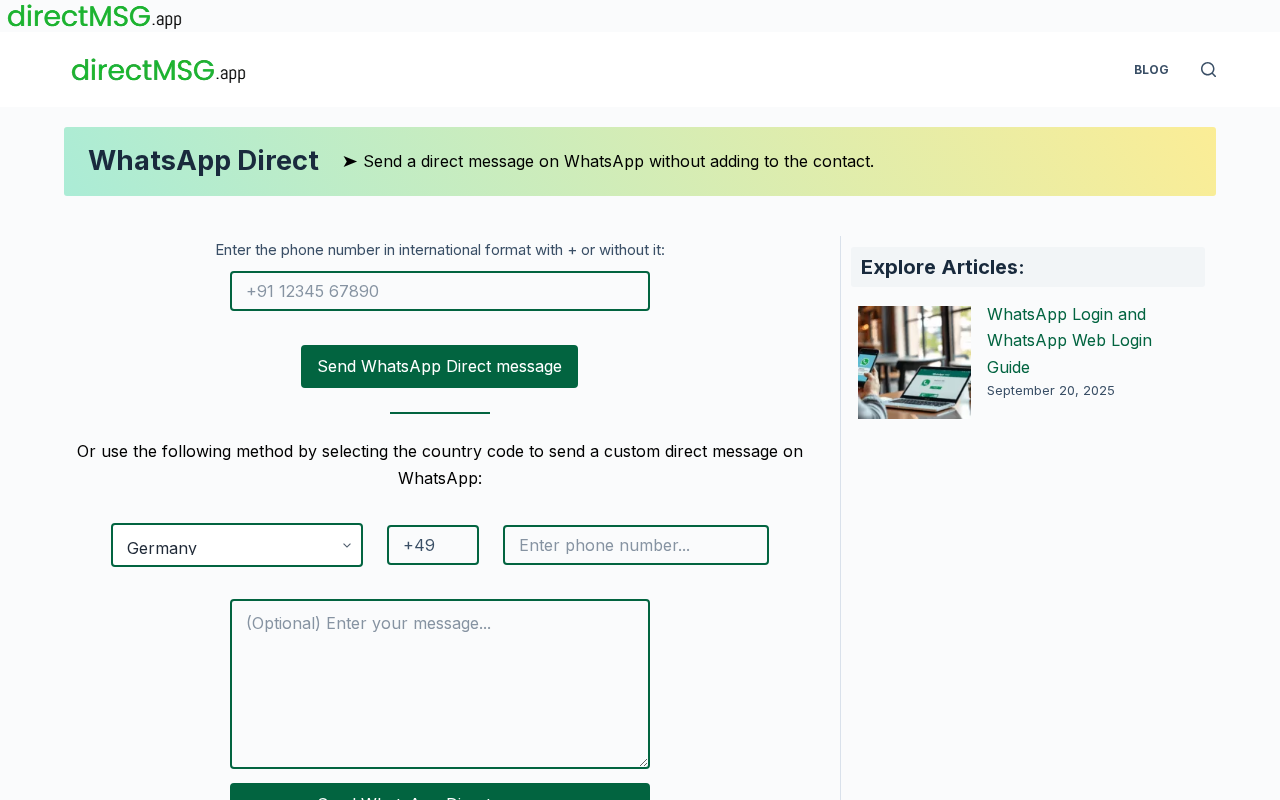
Task: Click the top-left directMSG.app banner logo
Action: (x=94, y=16)
